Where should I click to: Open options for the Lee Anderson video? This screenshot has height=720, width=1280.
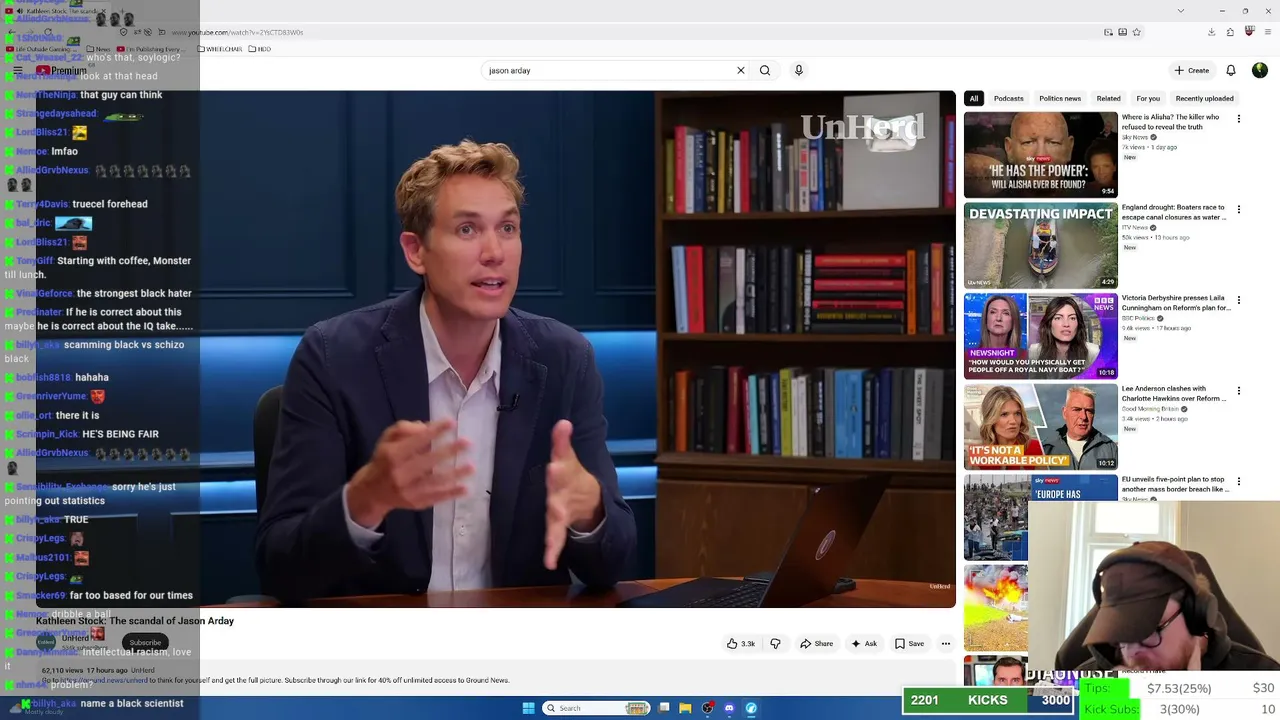1239,391
